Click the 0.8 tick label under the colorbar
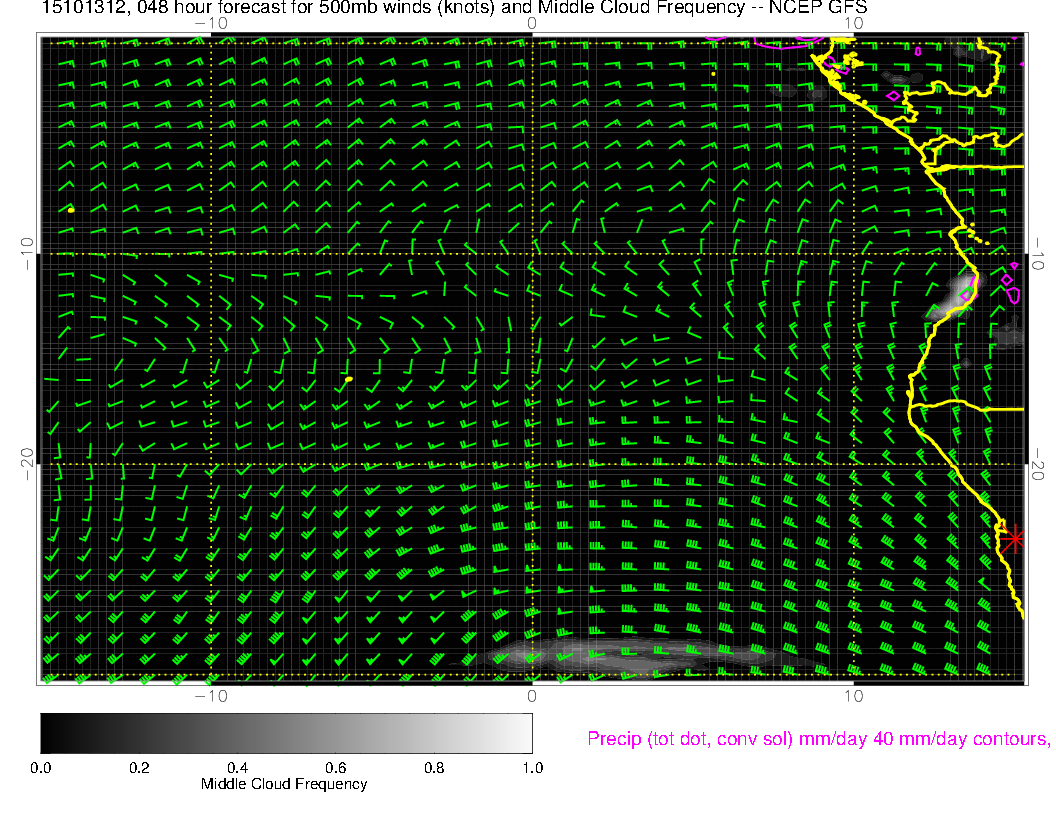1056x816 pixels. pyautogui.click(x=434, y=768)
